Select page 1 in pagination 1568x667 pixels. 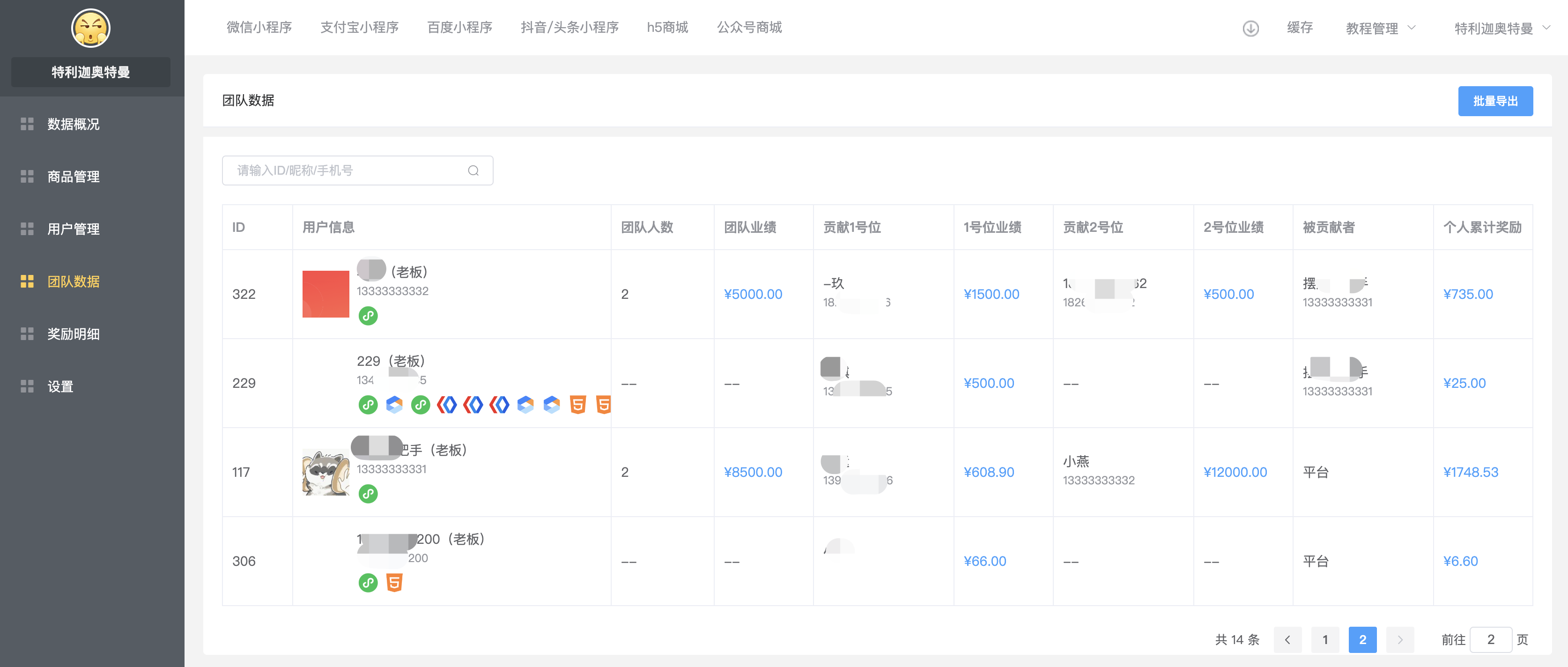pyautogui.click(x=1324, y=640)
